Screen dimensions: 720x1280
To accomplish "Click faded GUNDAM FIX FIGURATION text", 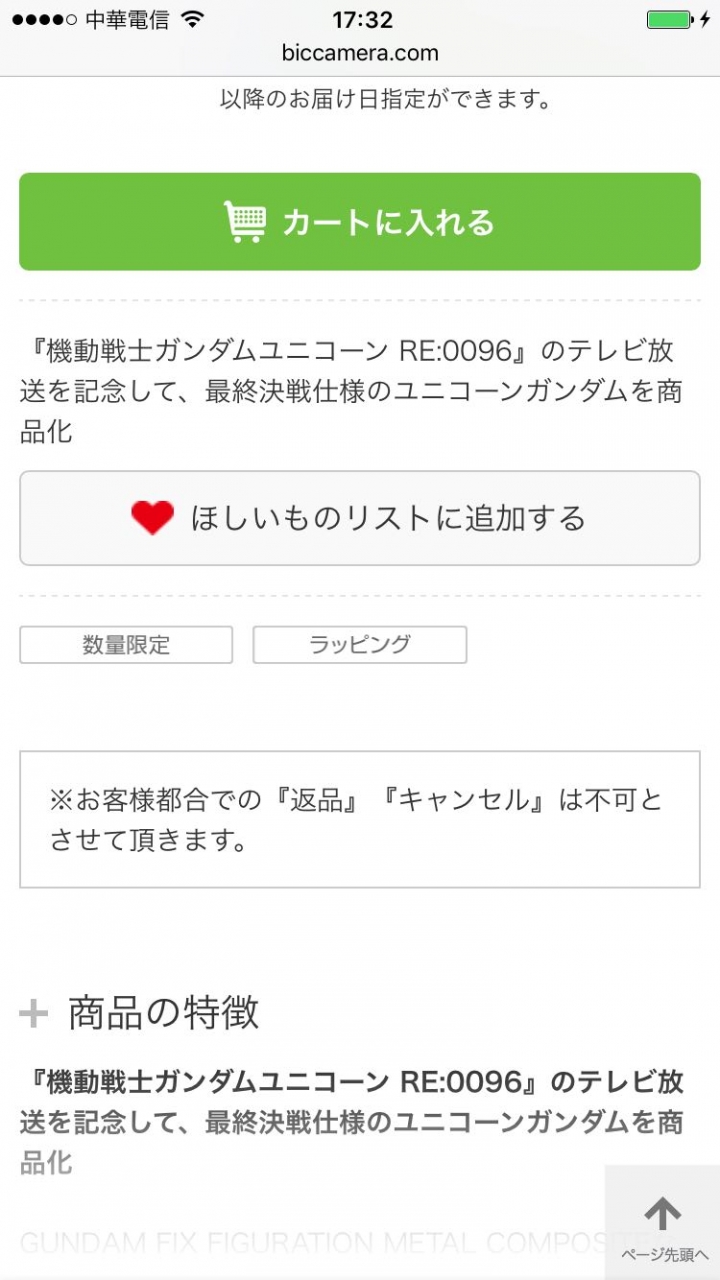I will pyautogui.click(x=310, y=1243).
